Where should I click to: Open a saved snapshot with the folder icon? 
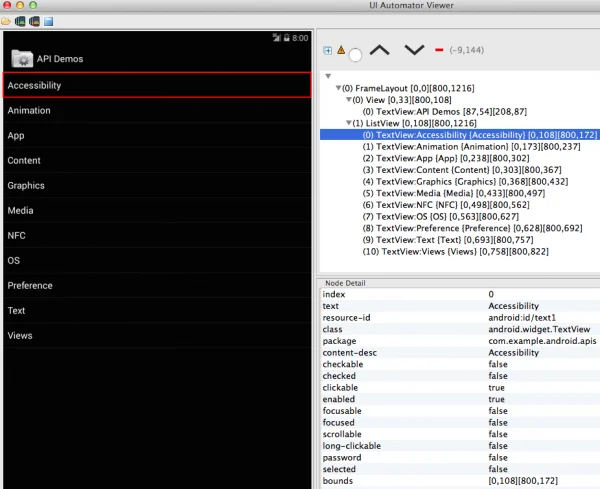point(5,21)
